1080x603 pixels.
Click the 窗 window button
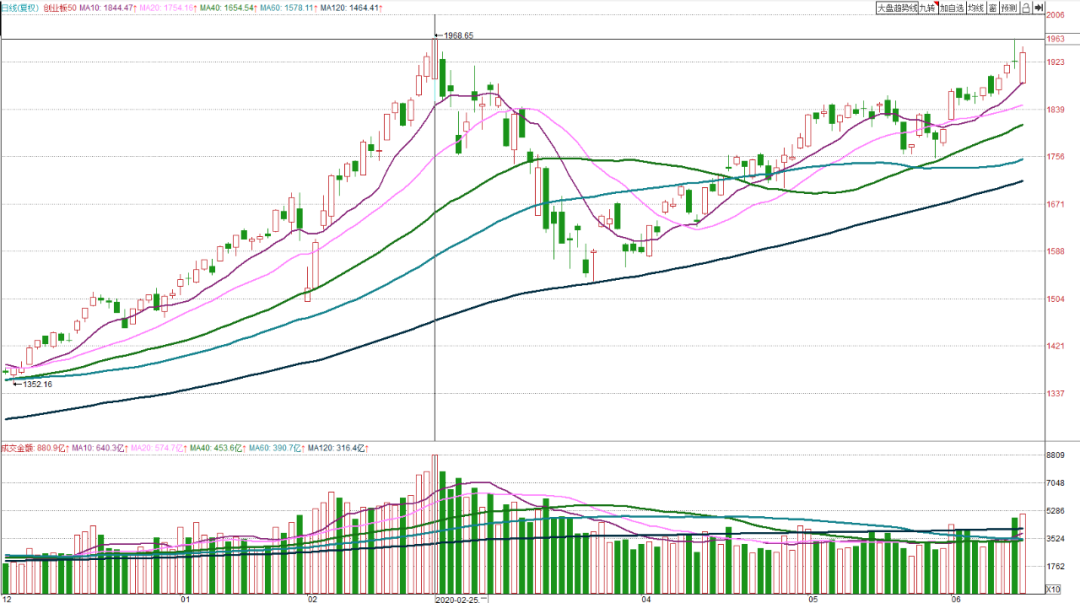(x=993, y=8)
